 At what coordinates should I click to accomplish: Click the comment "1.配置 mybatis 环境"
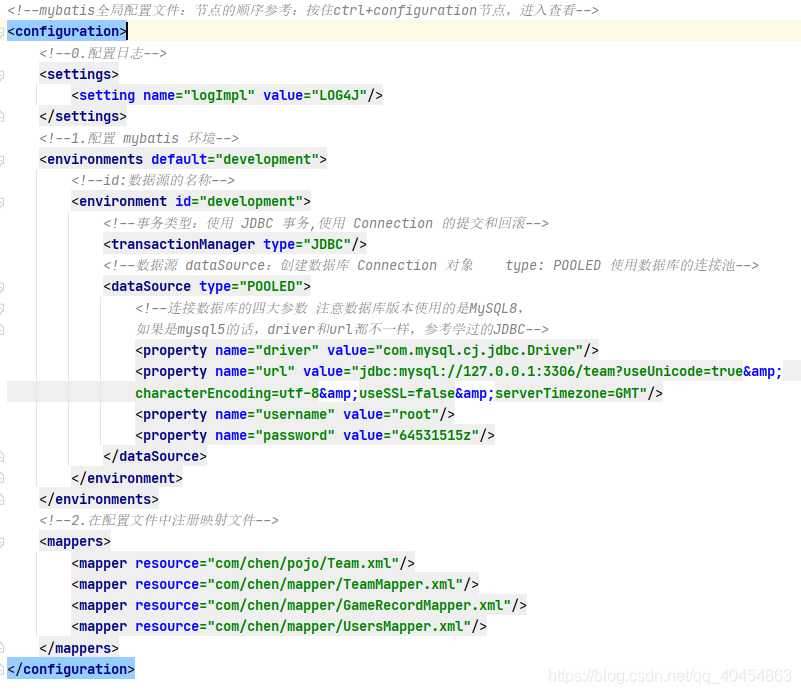[x=139, y=138]
